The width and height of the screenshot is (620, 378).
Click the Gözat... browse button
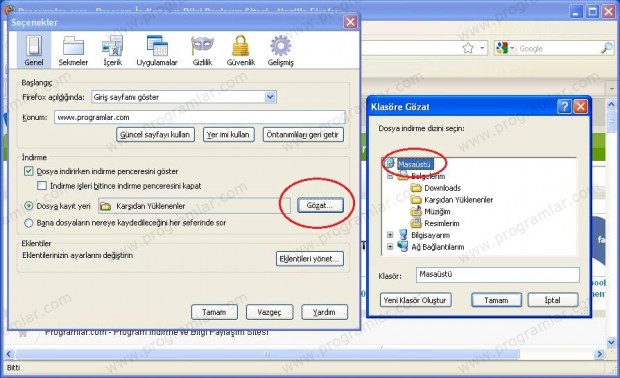pyautogui.click(x=320, y=205)
